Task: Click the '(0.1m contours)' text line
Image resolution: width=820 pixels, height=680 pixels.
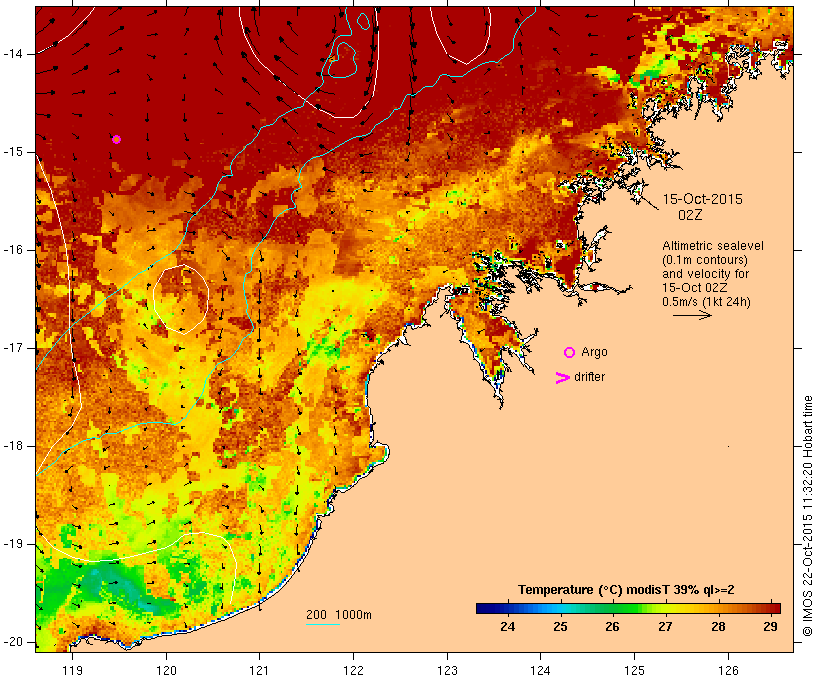Action: [705, 260]
